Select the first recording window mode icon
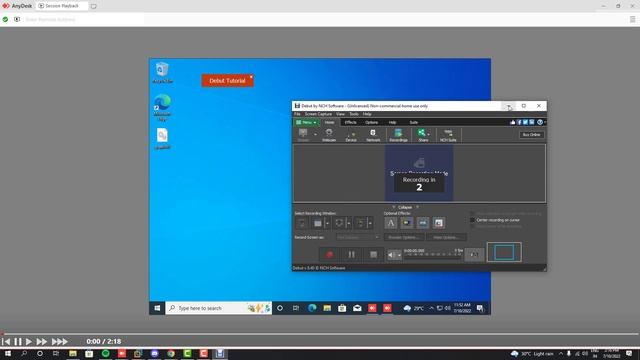Screen dimensions: 640x360 tap(302, 223)
